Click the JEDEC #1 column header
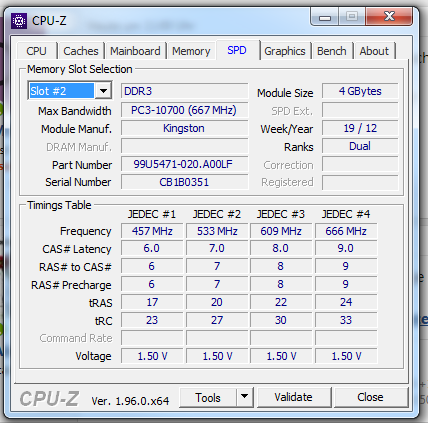 152,214
